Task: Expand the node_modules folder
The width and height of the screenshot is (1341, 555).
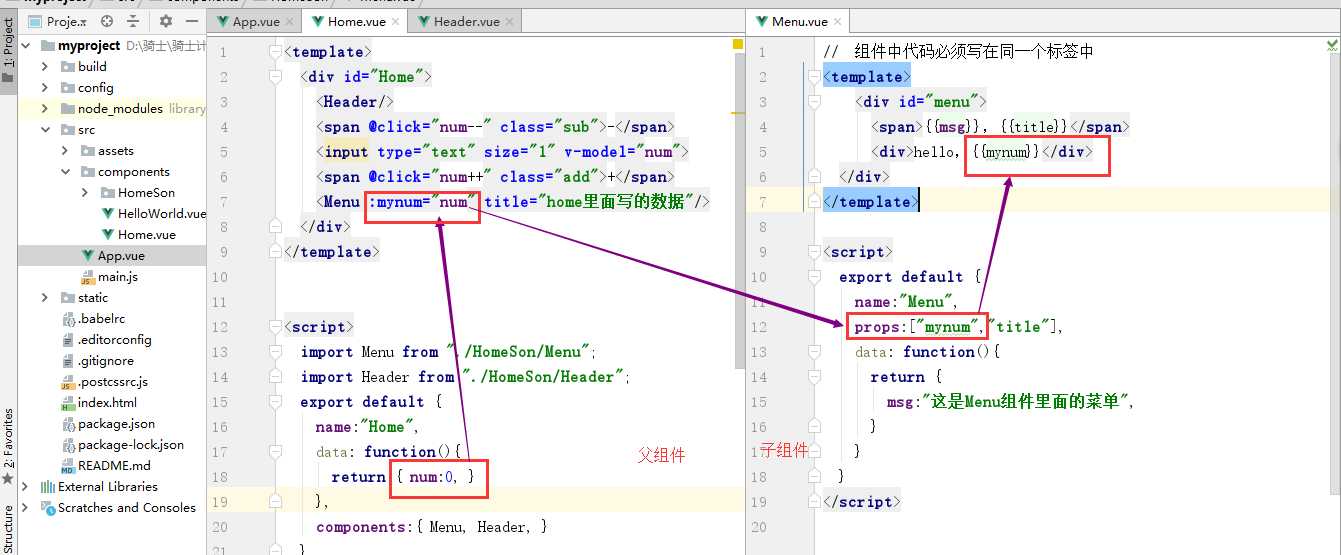Action: click(45, 109)
